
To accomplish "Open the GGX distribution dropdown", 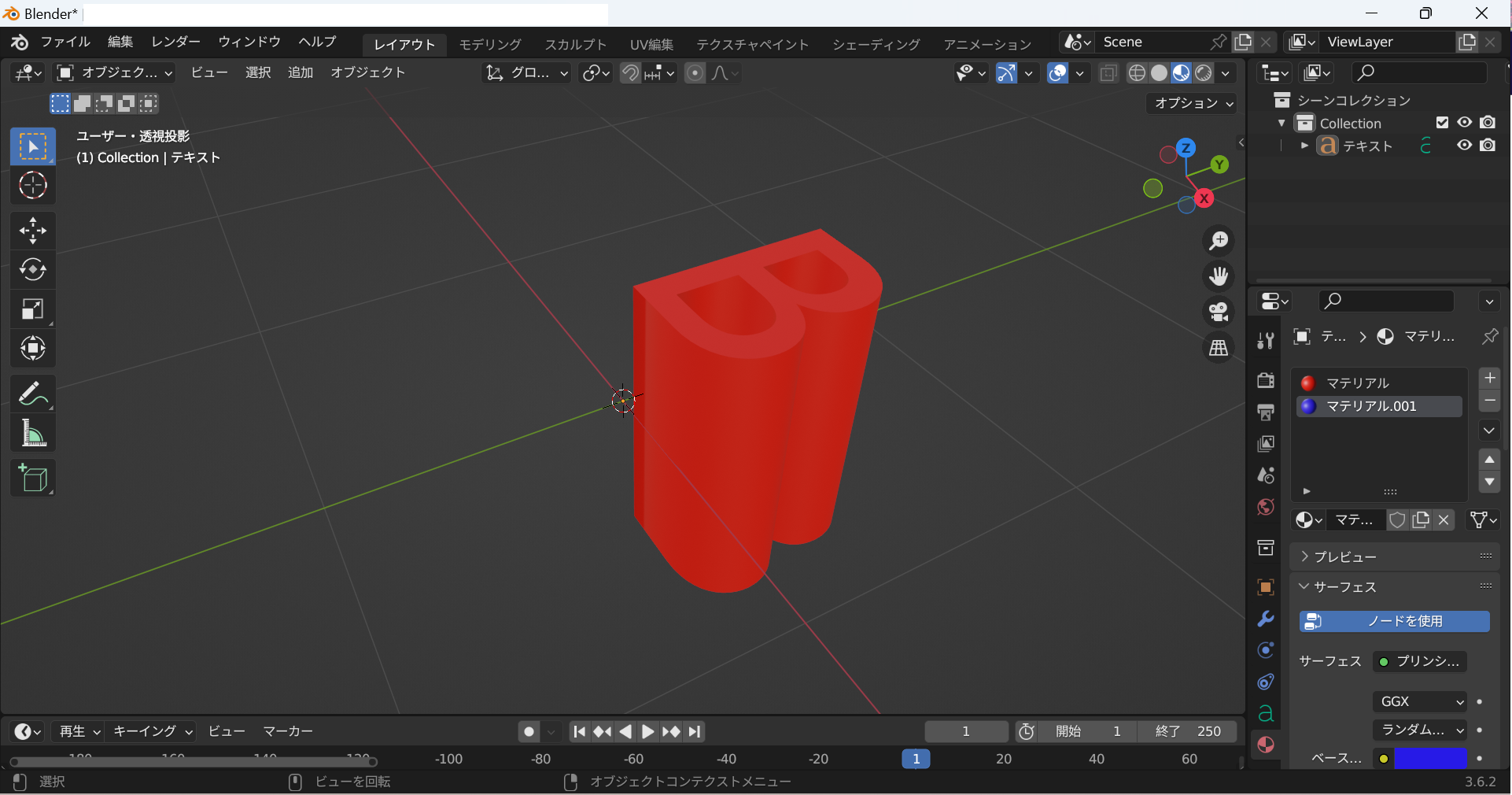I will click(x=1420, y=701).
